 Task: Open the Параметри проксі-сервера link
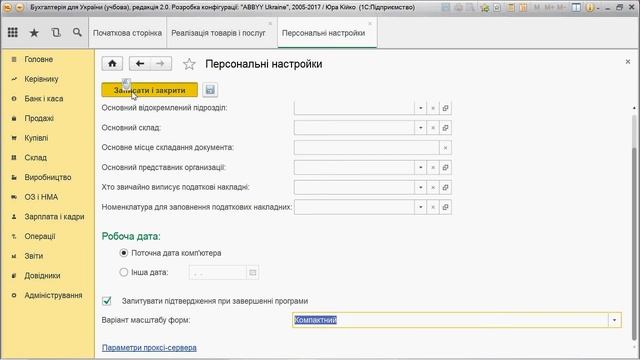(149, 348)
